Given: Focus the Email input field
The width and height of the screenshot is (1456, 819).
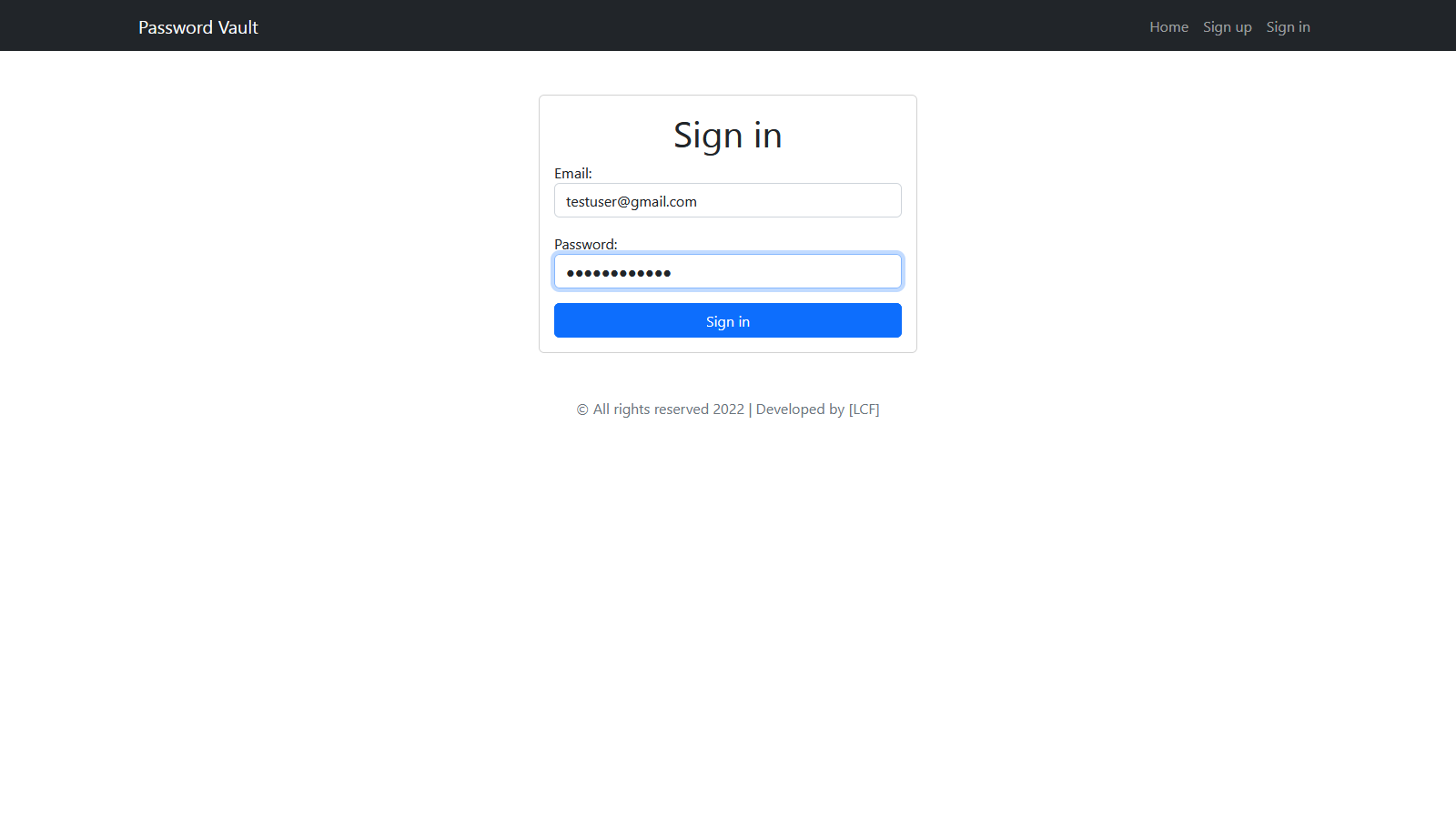Looking at the screenshot, I should click(728, 200).
